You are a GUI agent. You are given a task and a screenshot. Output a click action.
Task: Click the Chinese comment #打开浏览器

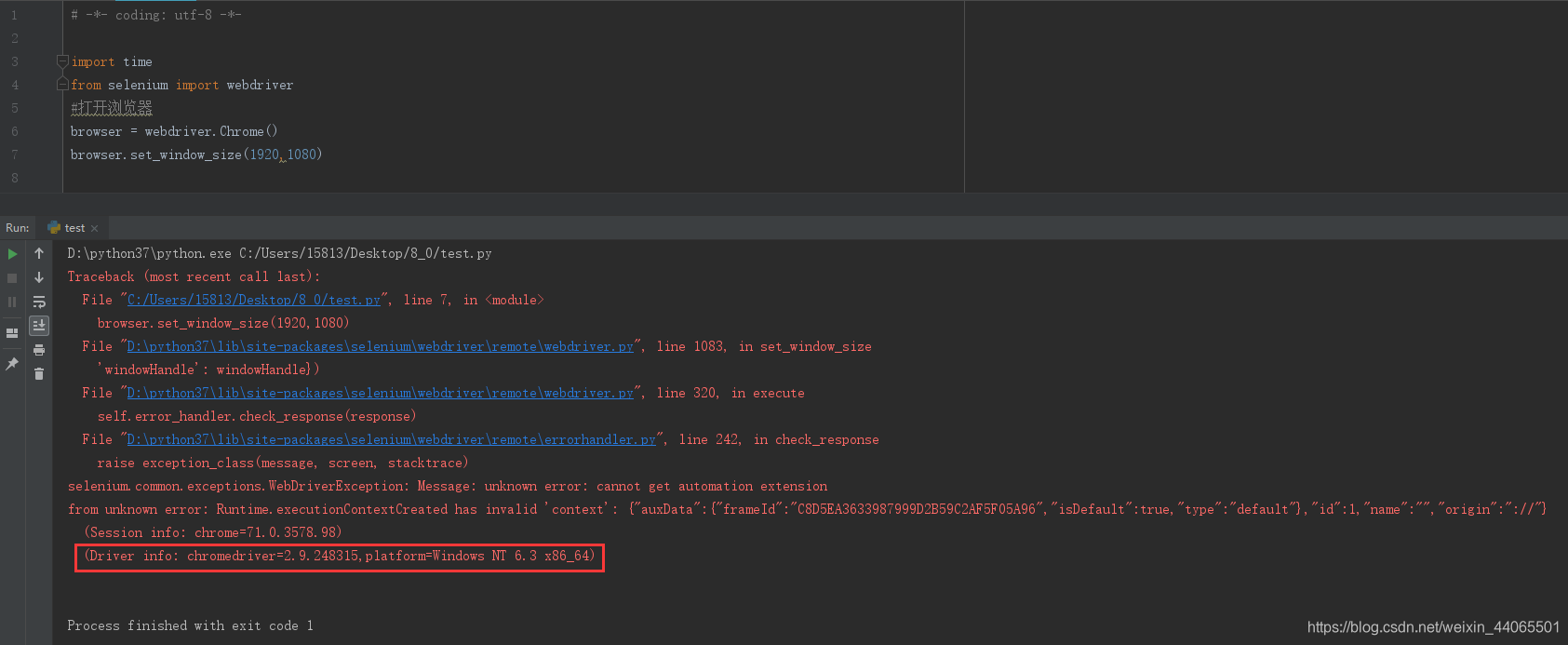tap(112, 108)
